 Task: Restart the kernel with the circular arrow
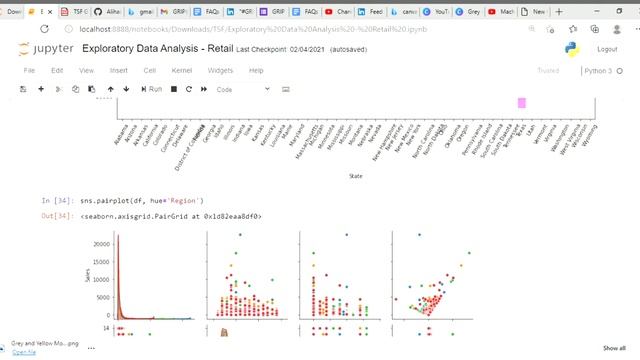click(x=189, y=89)
